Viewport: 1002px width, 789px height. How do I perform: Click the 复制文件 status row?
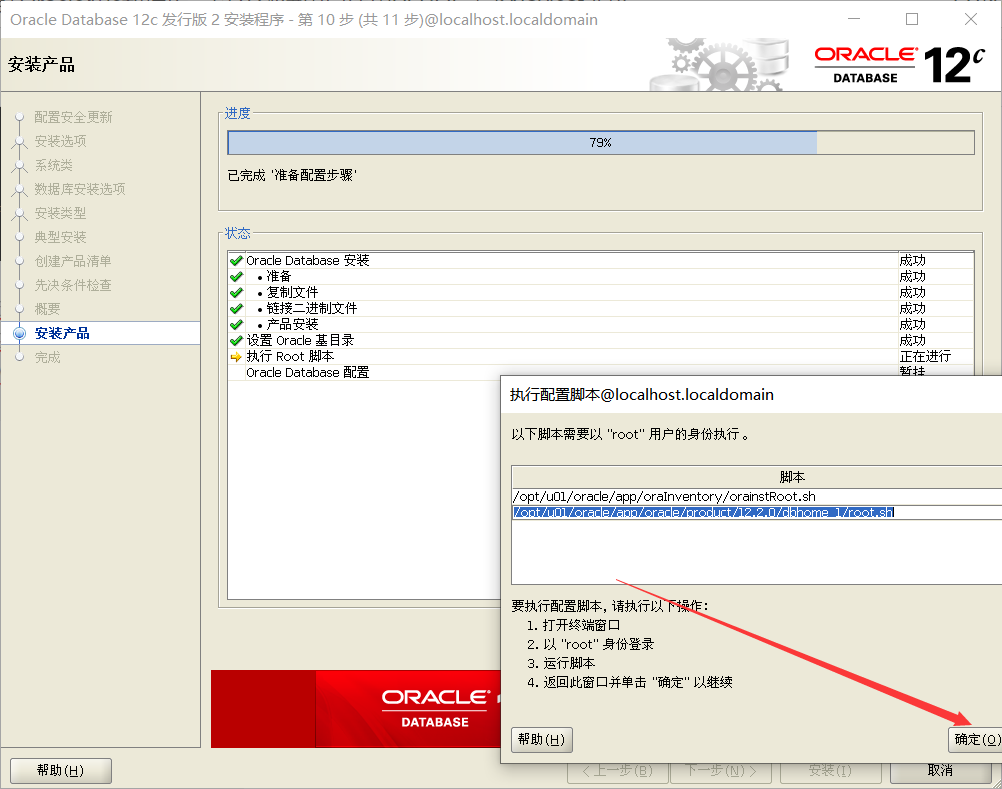coord(601,293)
